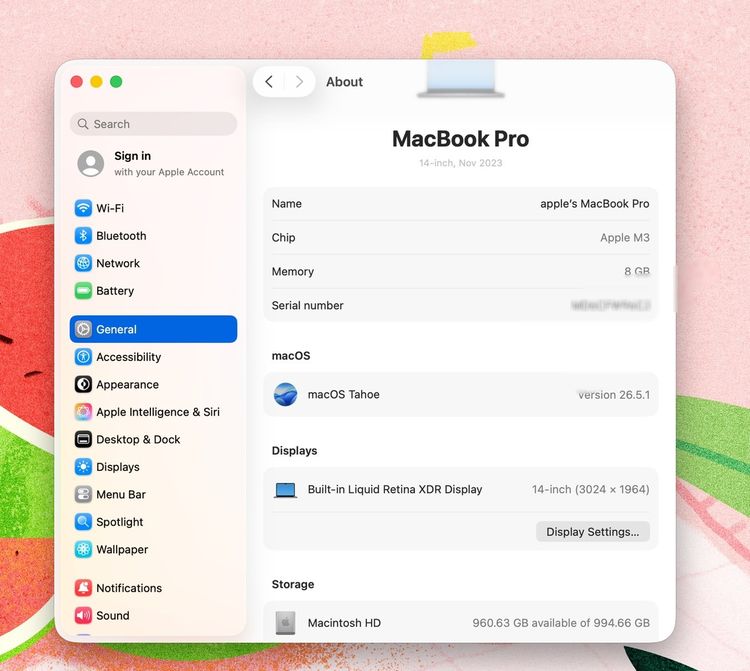Click the MacBook Pro heading
Screen dimensions: 750x671
(461, 139)
